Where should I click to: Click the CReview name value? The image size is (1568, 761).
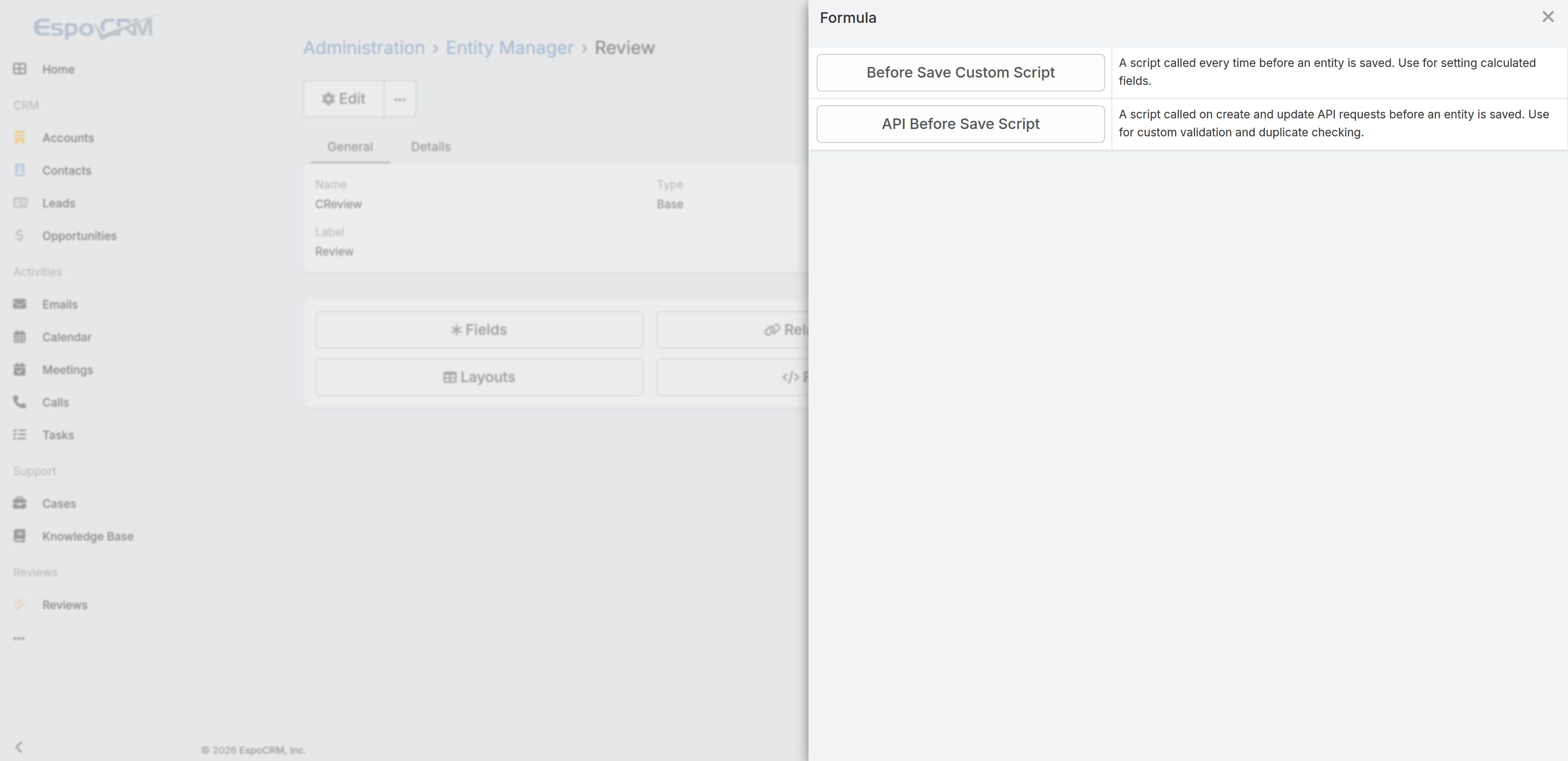tap(339, 205)
